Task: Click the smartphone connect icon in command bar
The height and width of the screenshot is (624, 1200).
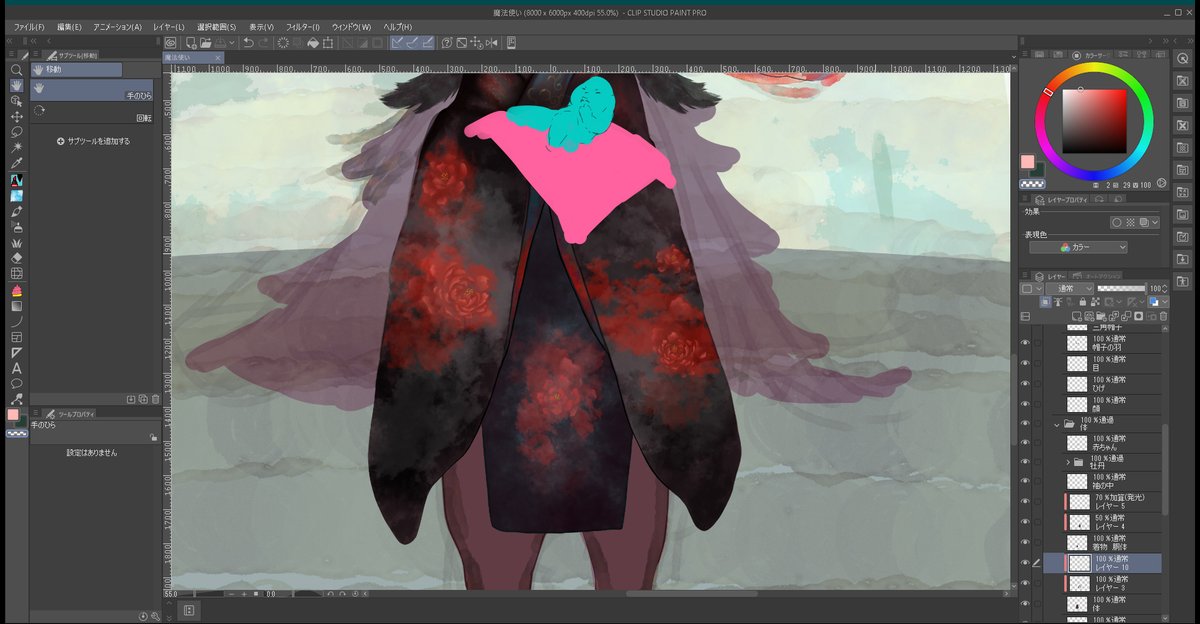Action: click(511, 43)
